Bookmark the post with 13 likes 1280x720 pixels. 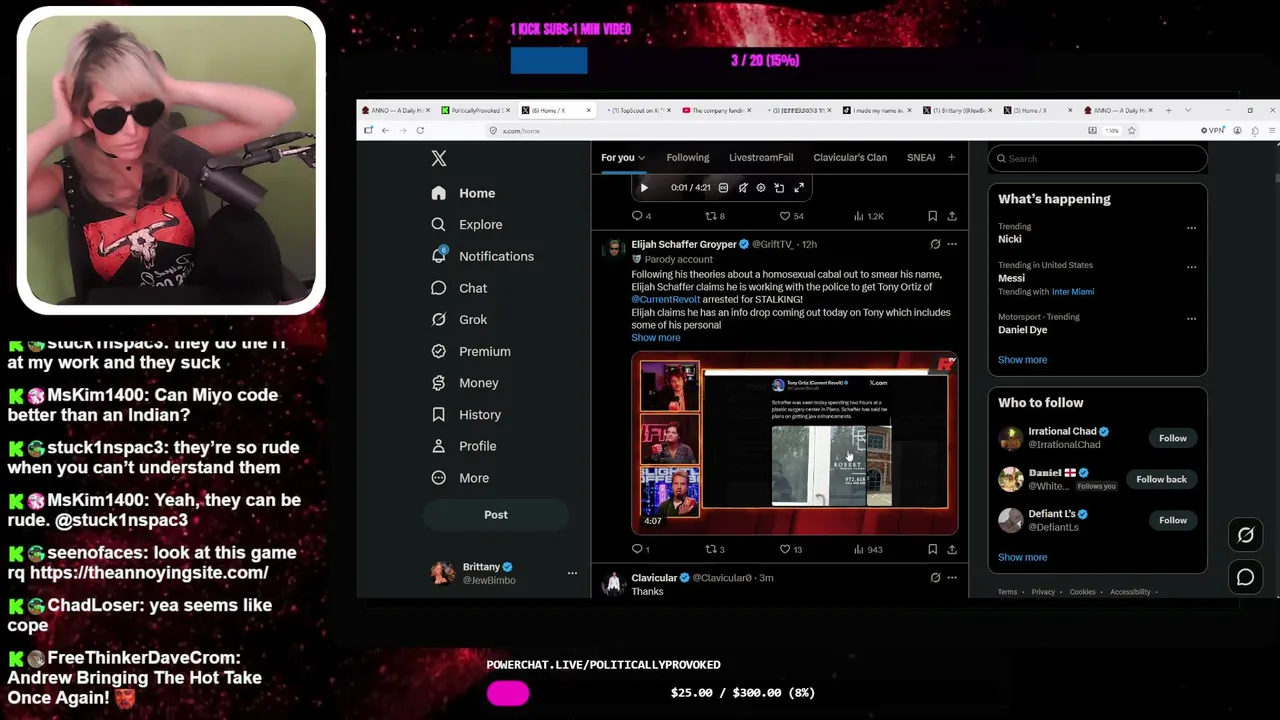point(933,549)
